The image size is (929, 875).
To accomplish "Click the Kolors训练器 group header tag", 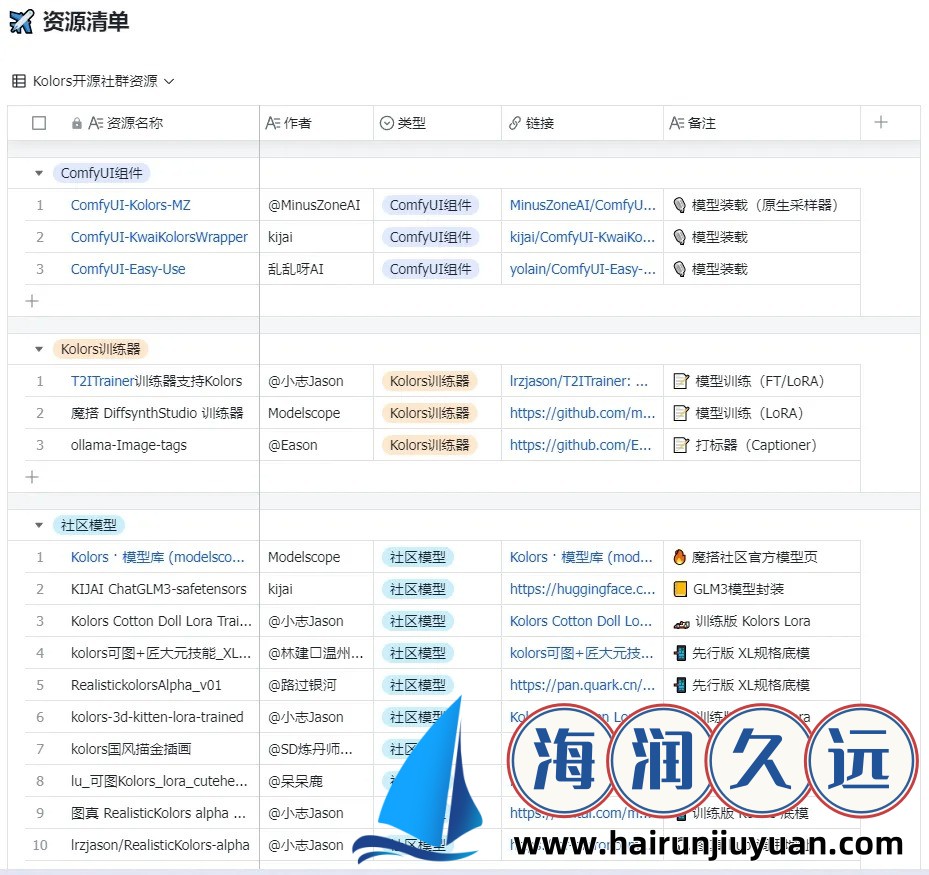I will 101,350.
